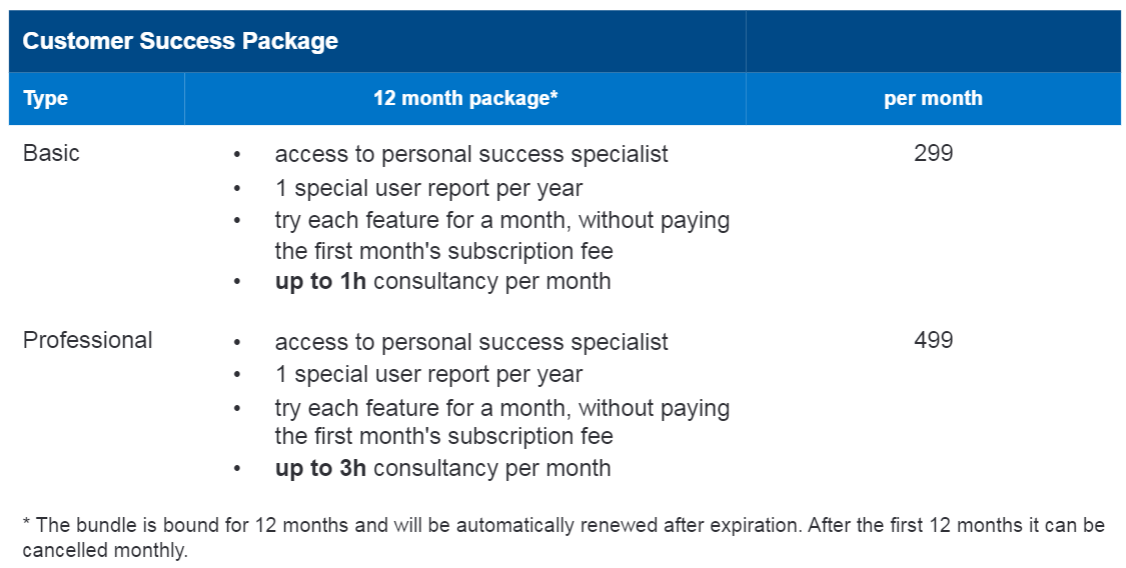Select the Basic package type
Image resolution: width=1126 pixels, height=568 pixels.
point(51,153)
